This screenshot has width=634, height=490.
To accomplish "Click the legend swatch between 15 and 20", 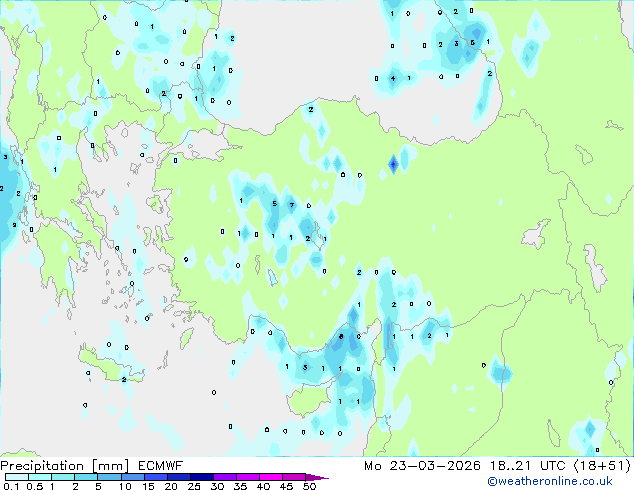I will pyautogui.click(x=155, y=477).
